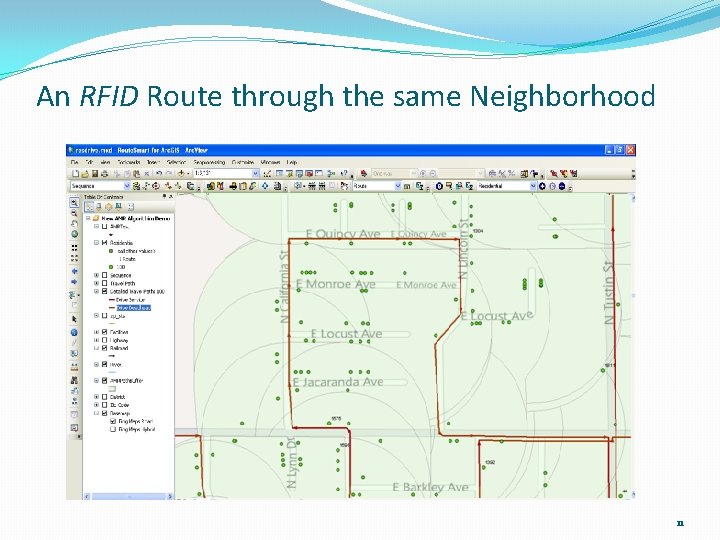The width and height of the screenshot is (720, 540).
Task: Click the buffer layer green symbol swatch
Action: click(112, 388)
